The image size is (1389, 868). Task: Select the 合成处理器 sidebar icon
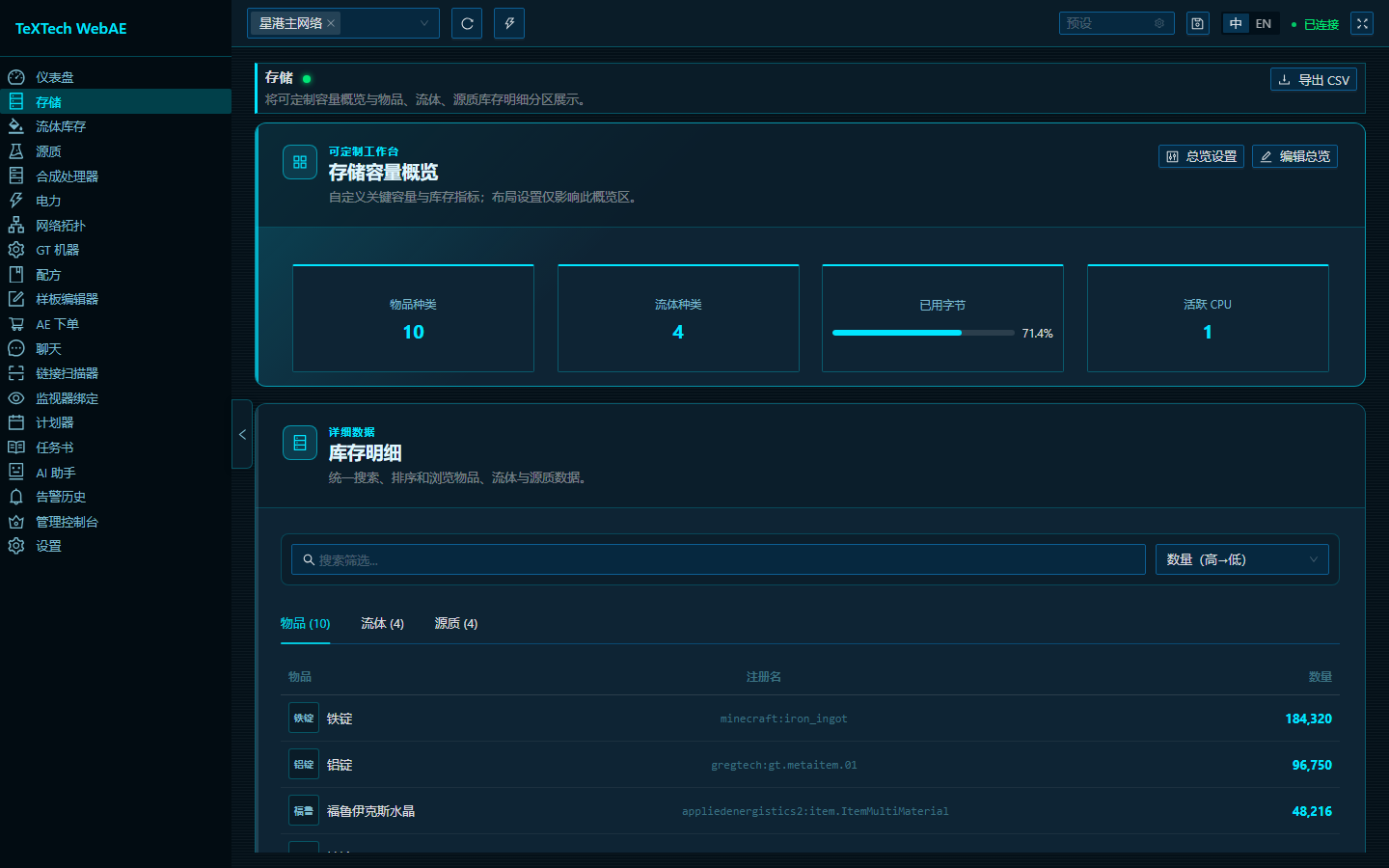(x=16, y=176)
